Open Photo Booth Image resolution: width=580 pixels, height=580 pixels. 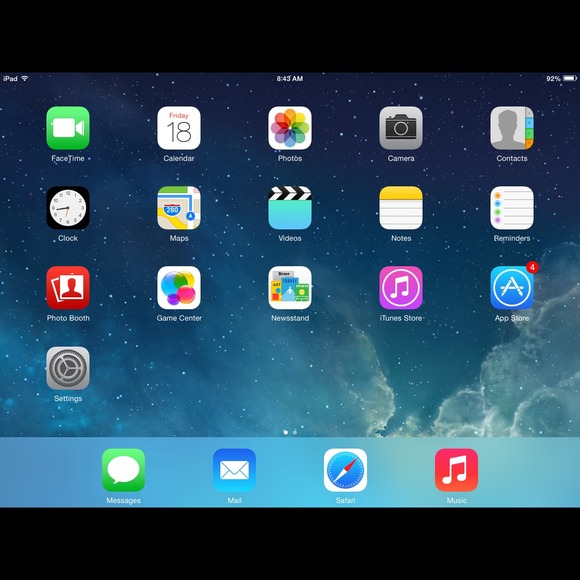(68, 288)
